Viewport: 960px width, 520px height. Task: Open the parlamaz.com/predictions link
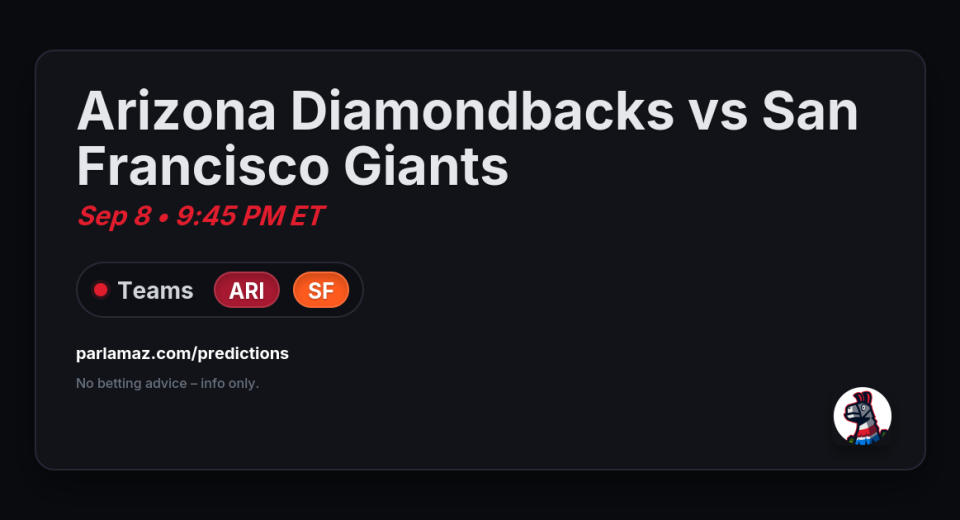[182, 353]
